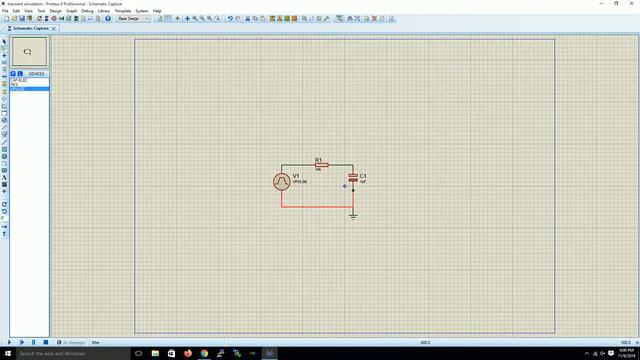Select capacitor C1 on the schematic
Screen dimensions: 640x360
(x=353, y=178)
